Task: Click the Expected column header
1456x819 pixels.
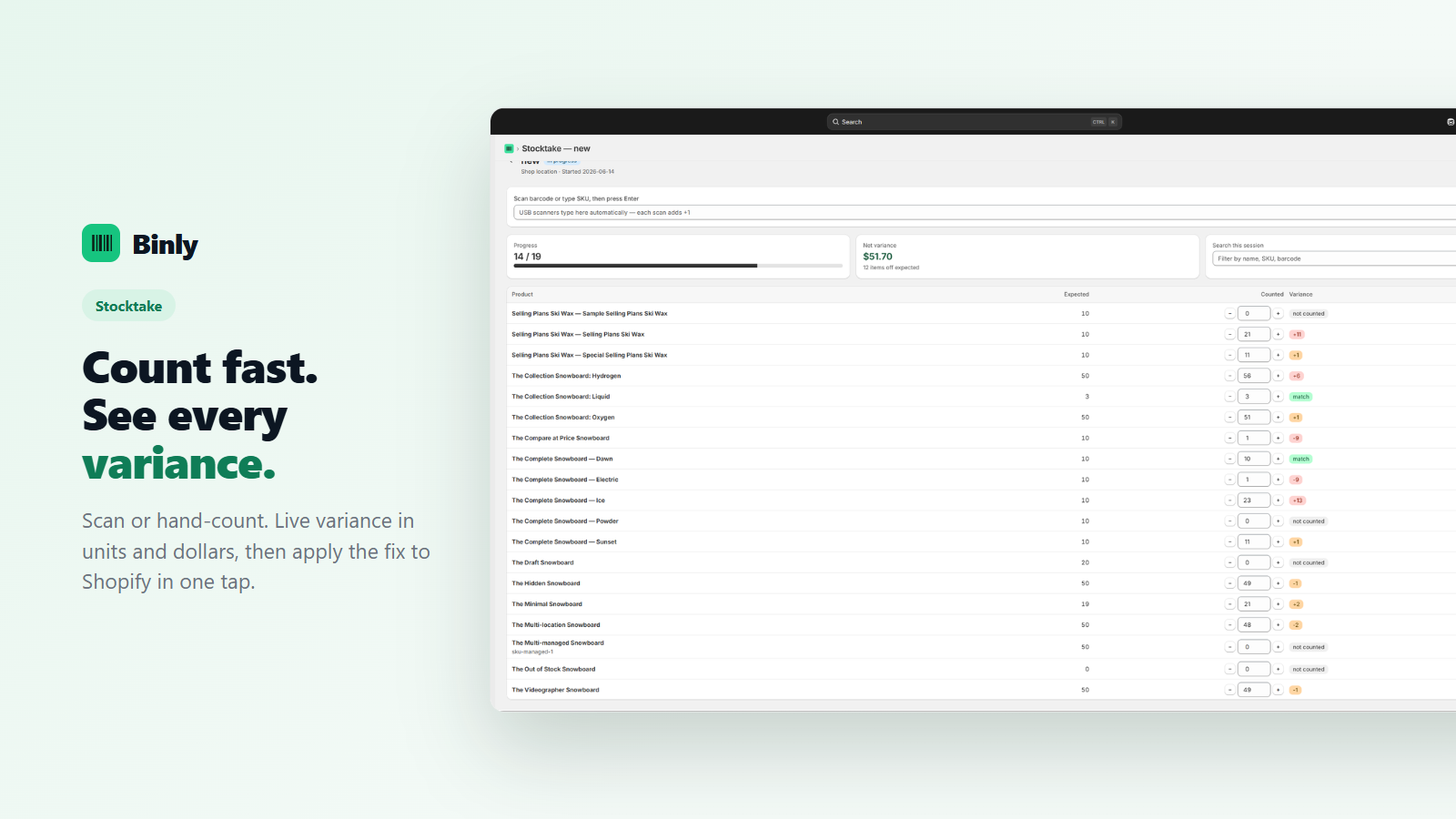Action: (1077, 294)
